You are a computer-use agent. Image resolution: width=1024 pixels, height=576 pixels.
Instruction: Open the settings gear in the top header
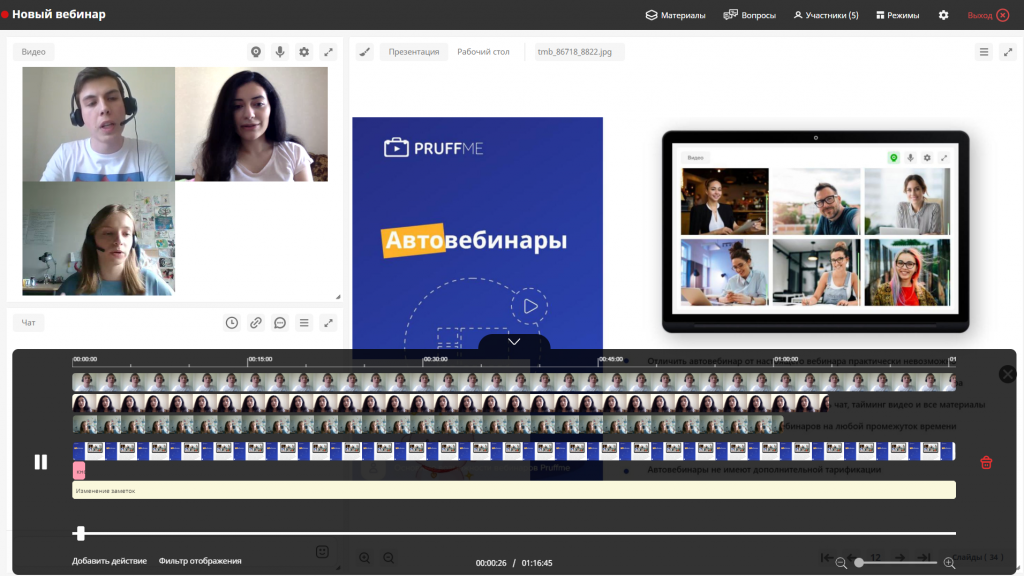(941, 15)
